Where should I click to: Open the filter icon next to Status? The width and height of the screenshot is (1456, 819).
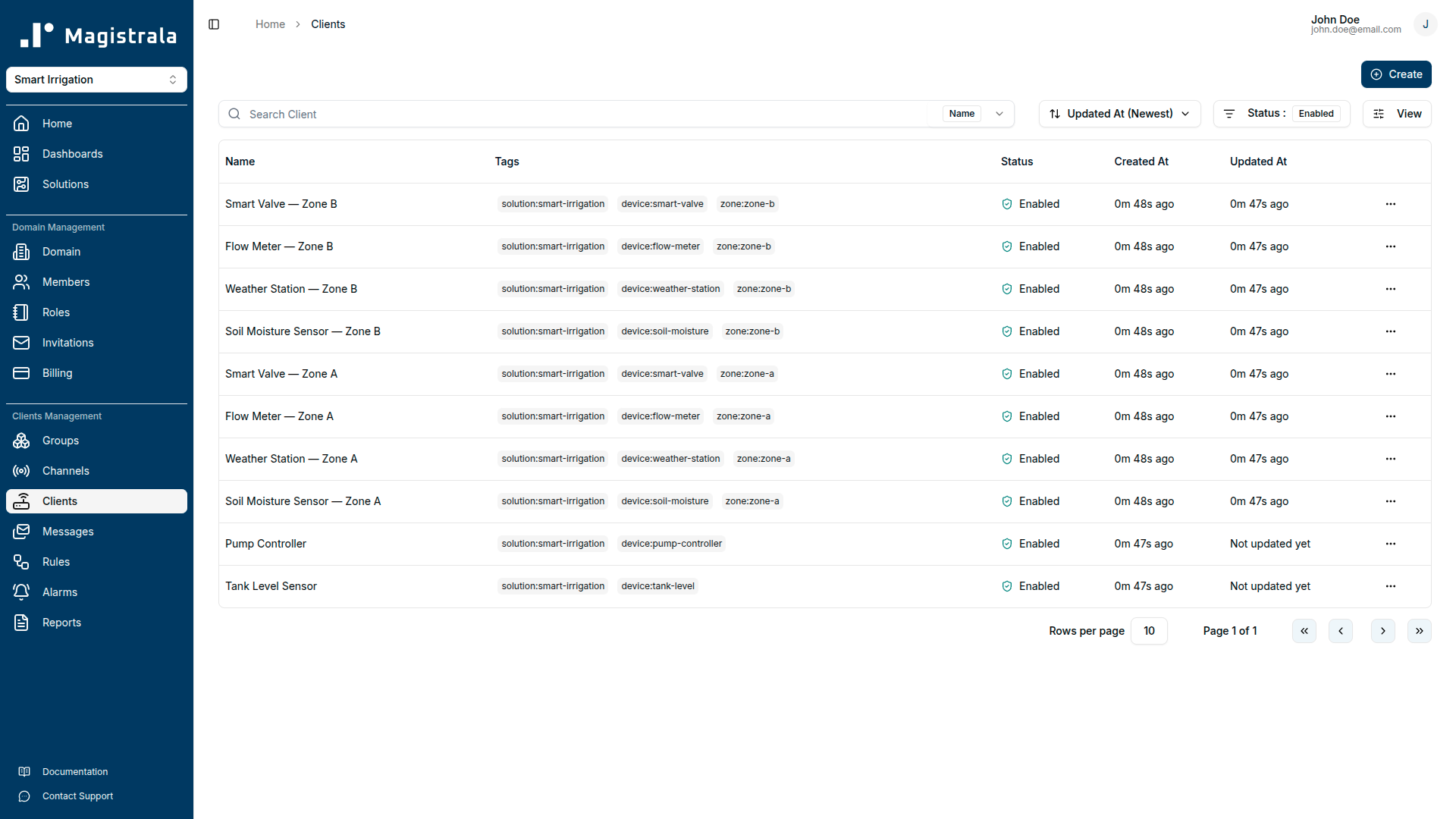1230,113
